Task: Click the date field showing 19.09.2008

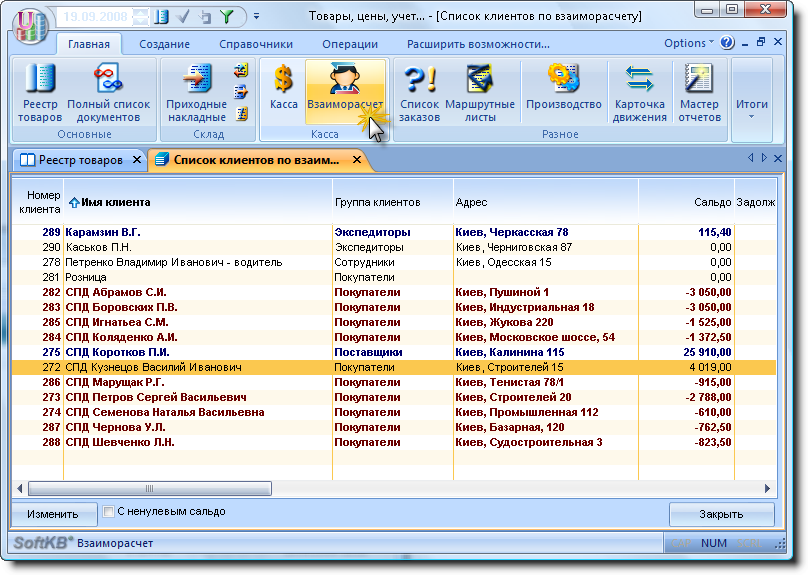Action: (x=95, y=17)
